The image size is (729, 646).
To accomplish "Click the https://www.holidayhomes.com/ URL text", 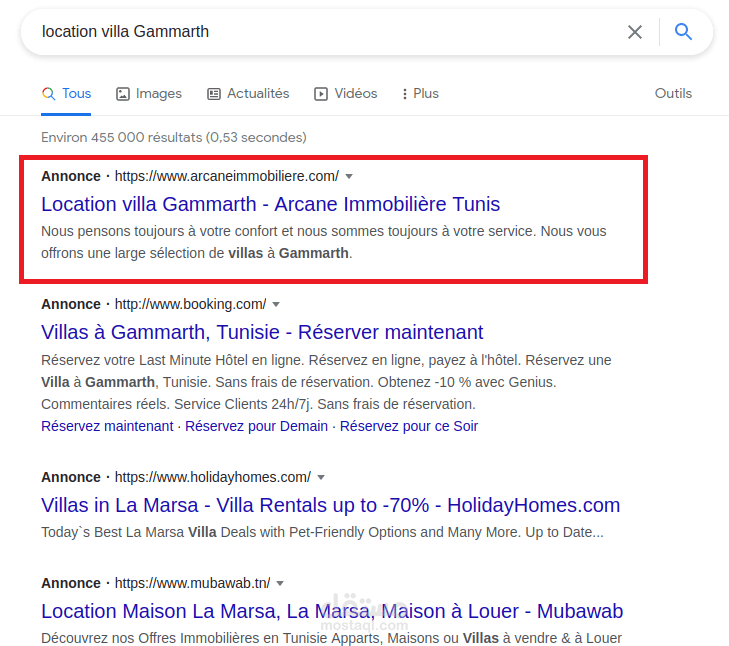I will tap(213, 477).
